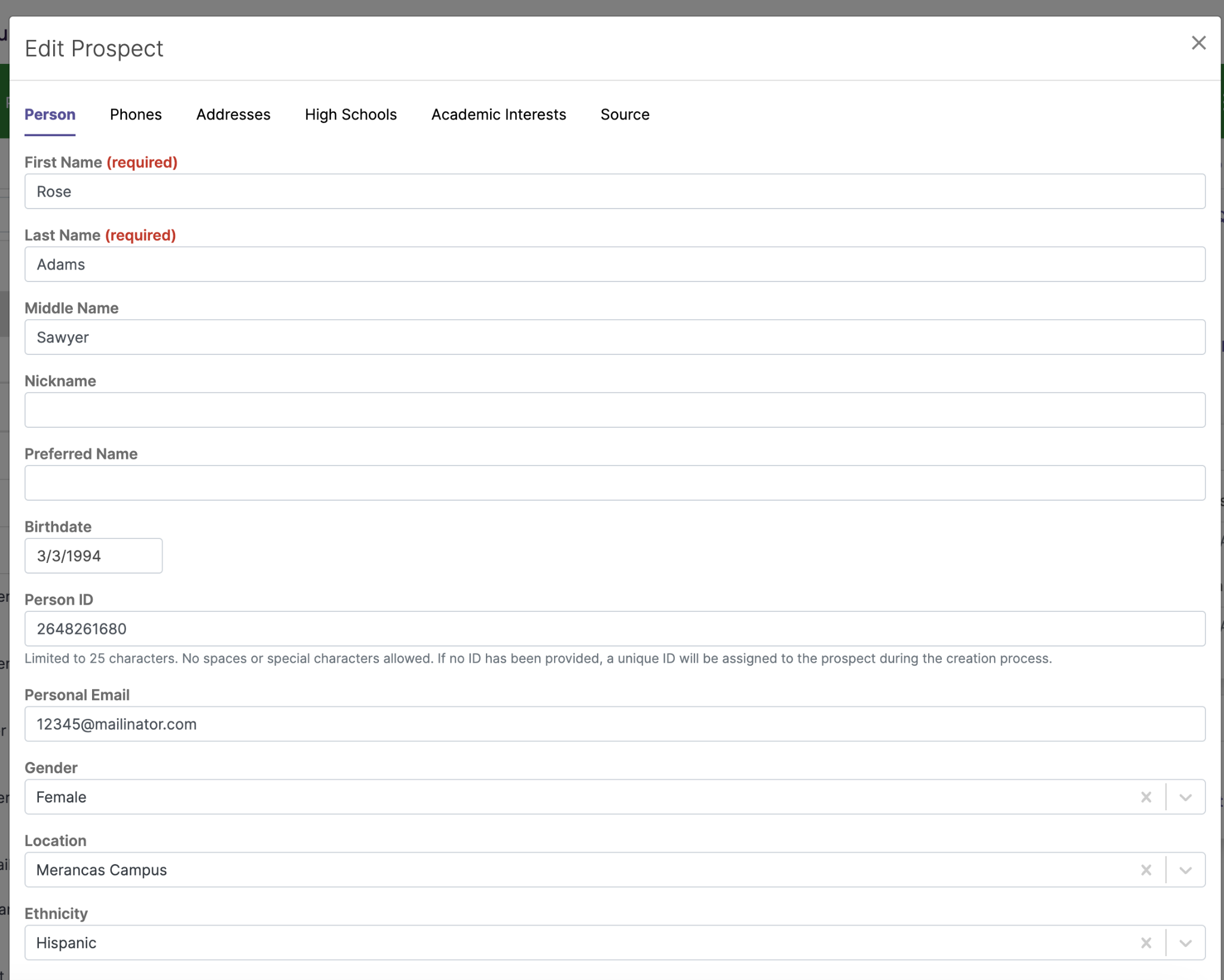
Task: Open the Phones tab
Action: coord(136,114)
